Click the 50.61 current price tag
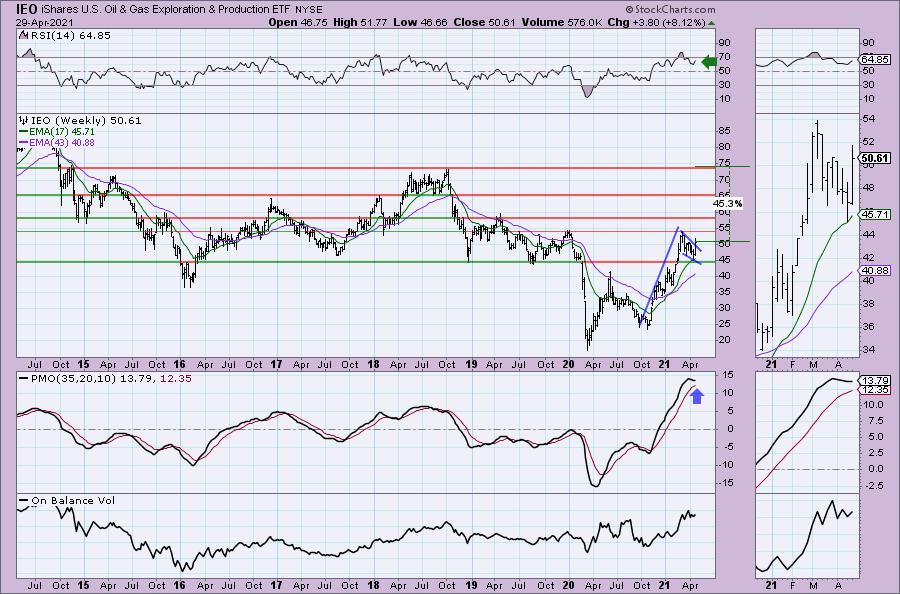Viewport: 900px width, 594px height. [x=875, y=158]
